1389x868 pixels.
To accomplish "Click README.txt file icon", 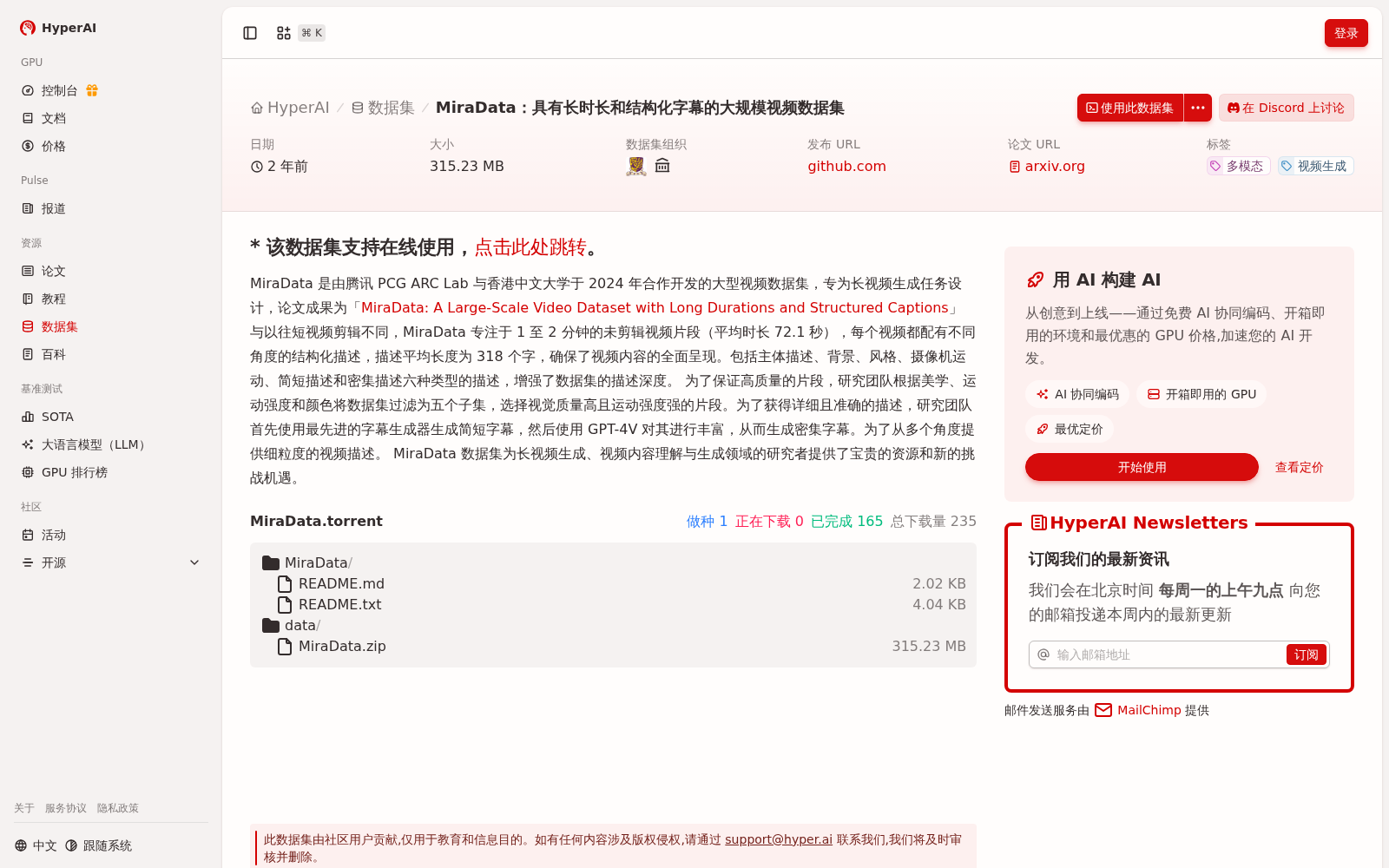I will coord(285,604).
